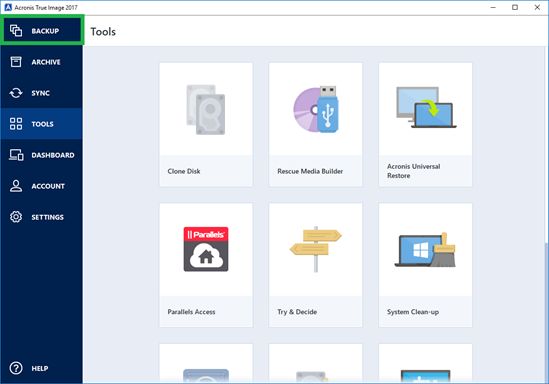Viewport: 549px width, 384px height.
Task: Select the TOOLS sidebar label
Action: click(42, 124)
